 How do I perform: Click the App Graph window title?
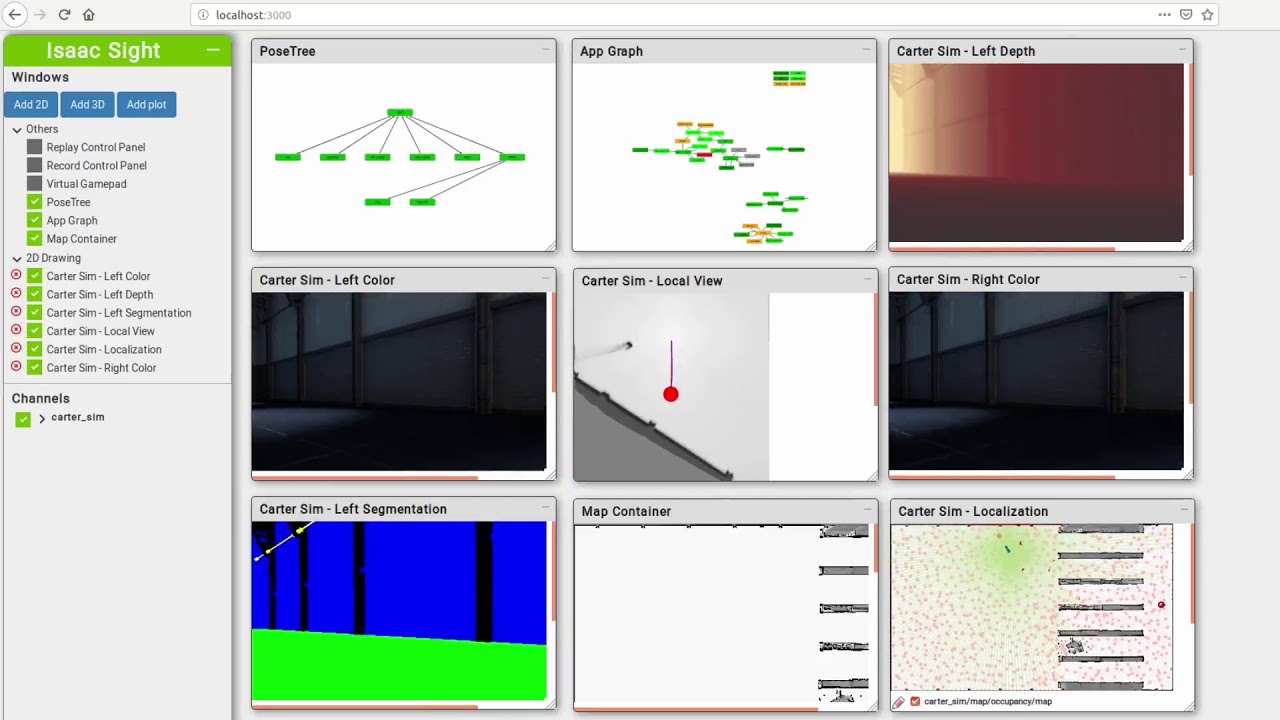(611, 51)
